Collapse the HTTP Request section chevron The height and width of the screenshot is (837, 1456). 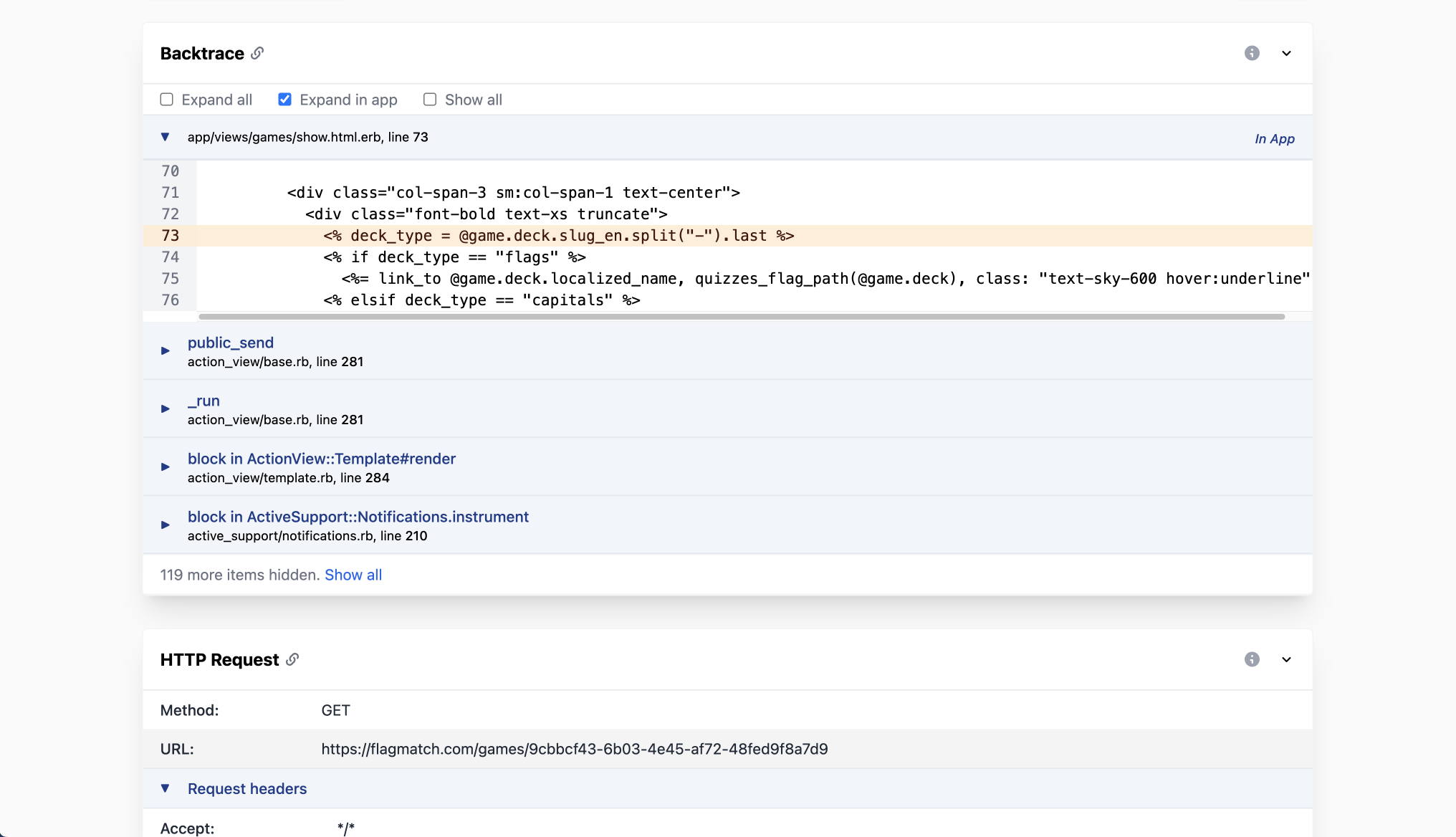(1286, 659)
